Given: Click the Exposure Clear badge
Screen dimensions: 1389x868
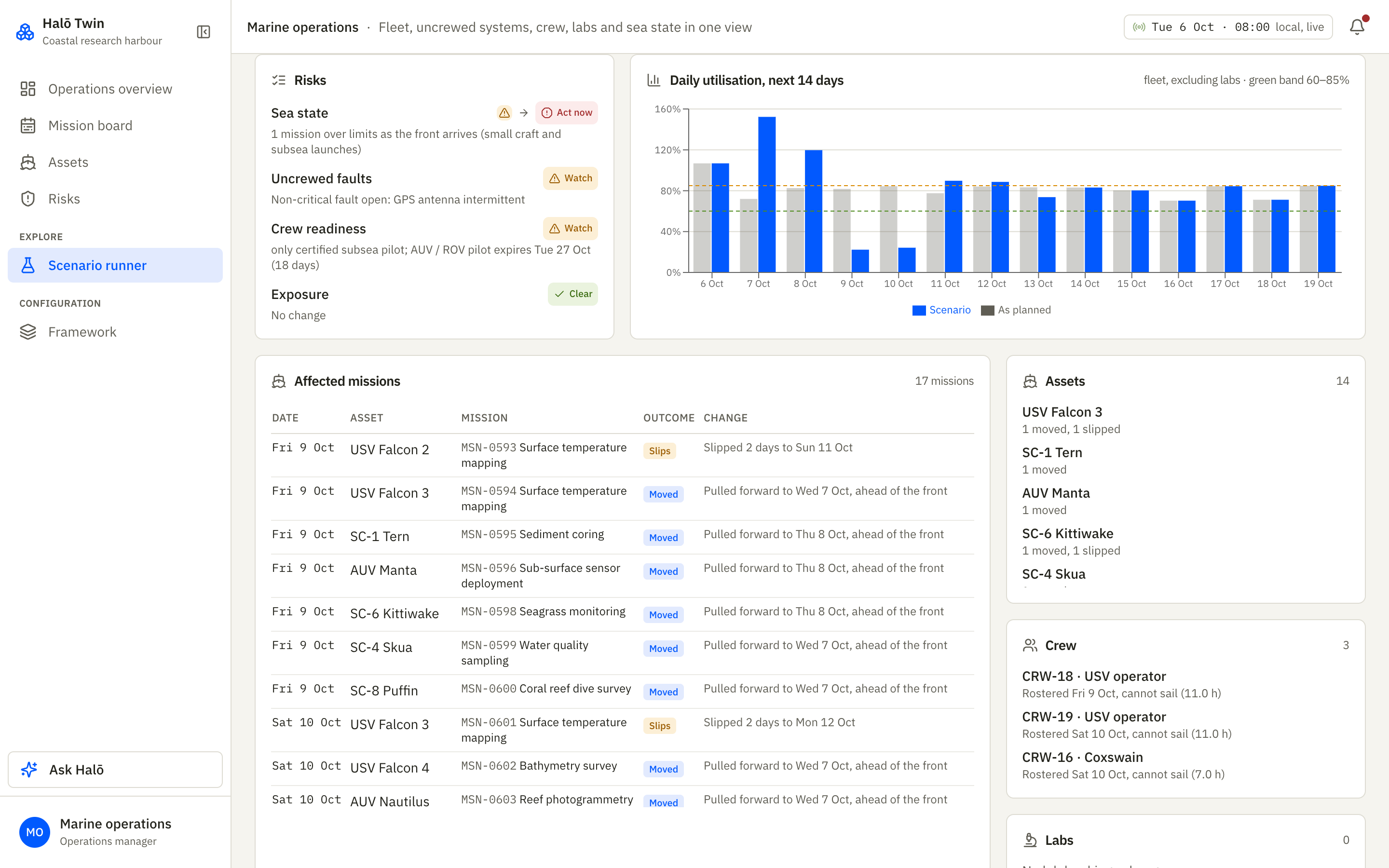Looking at the screenshot, I should click(x=572, y=294).
